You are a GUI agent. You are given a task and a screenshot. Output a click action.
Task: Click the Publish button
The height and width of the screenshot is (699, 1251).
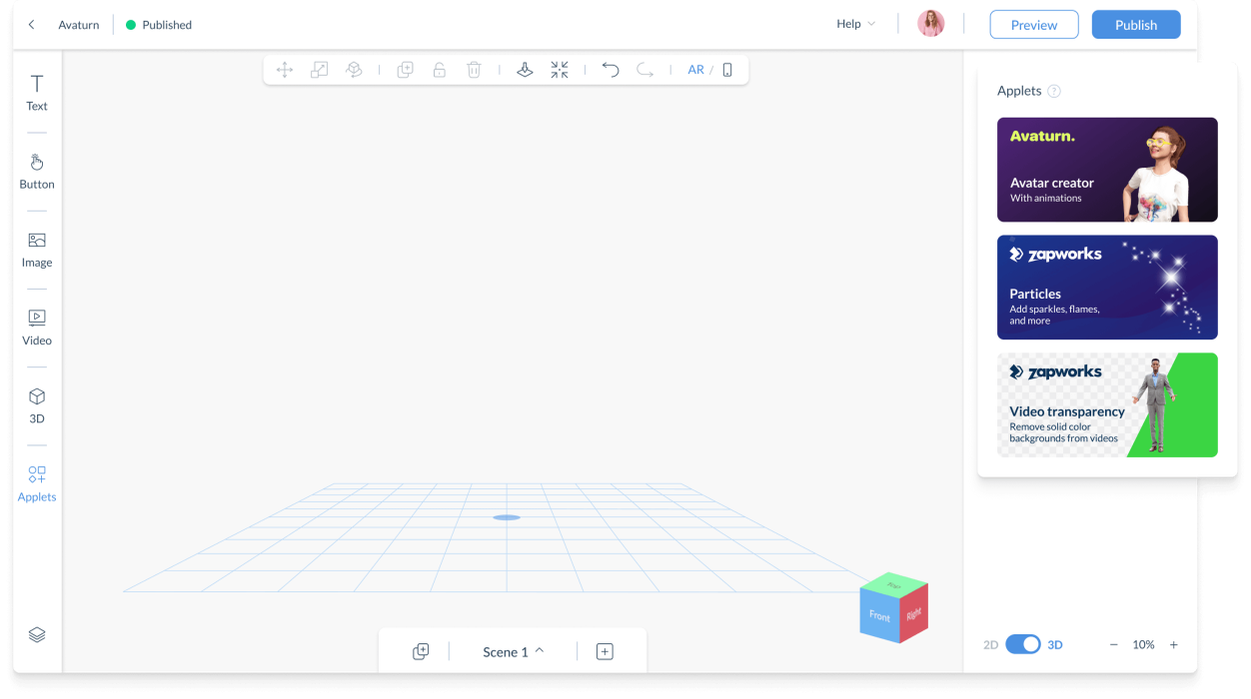click(1136, 24)
